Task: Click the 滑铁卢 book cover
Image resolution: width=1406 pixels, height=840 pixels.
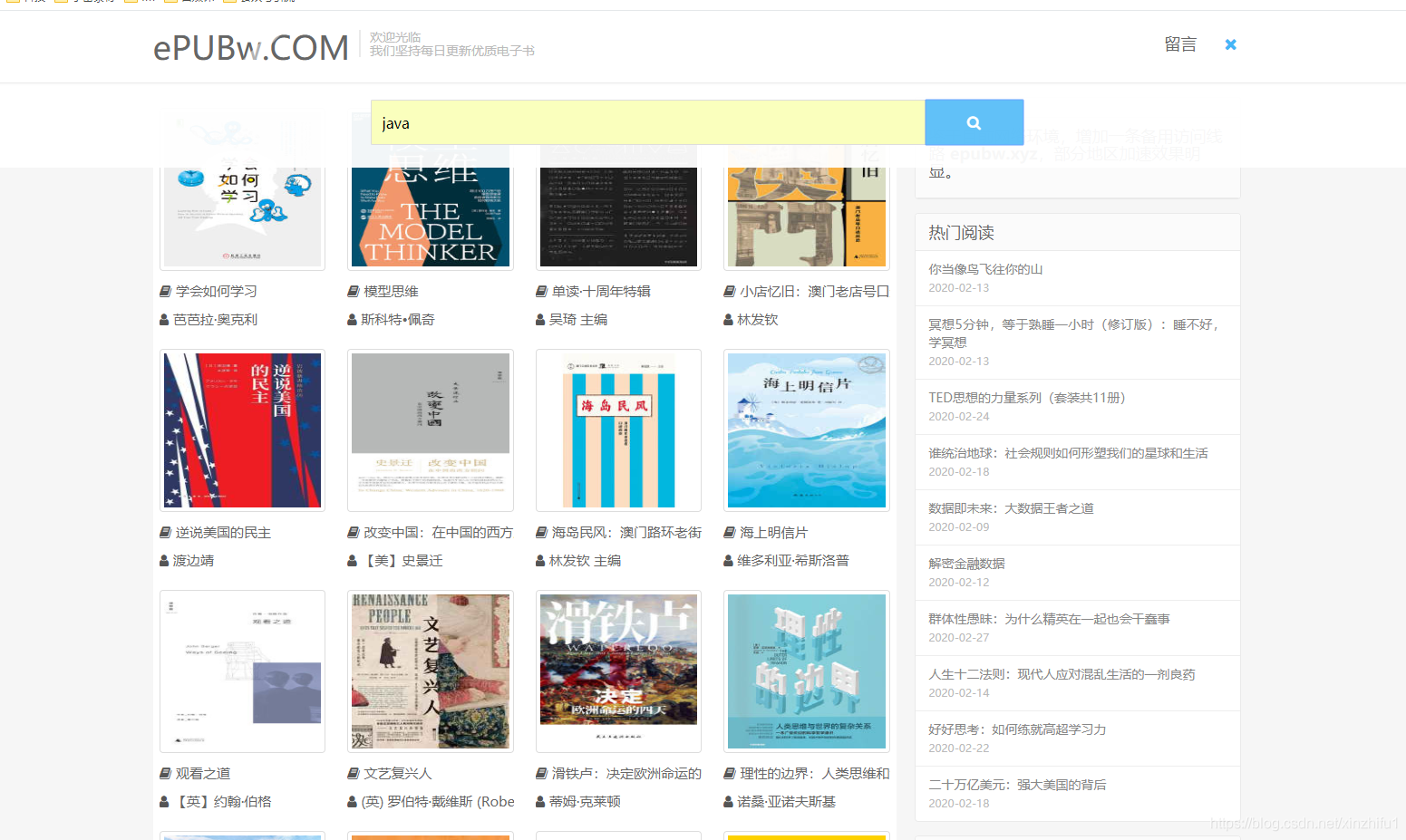Action: click(x=618, y=671)
